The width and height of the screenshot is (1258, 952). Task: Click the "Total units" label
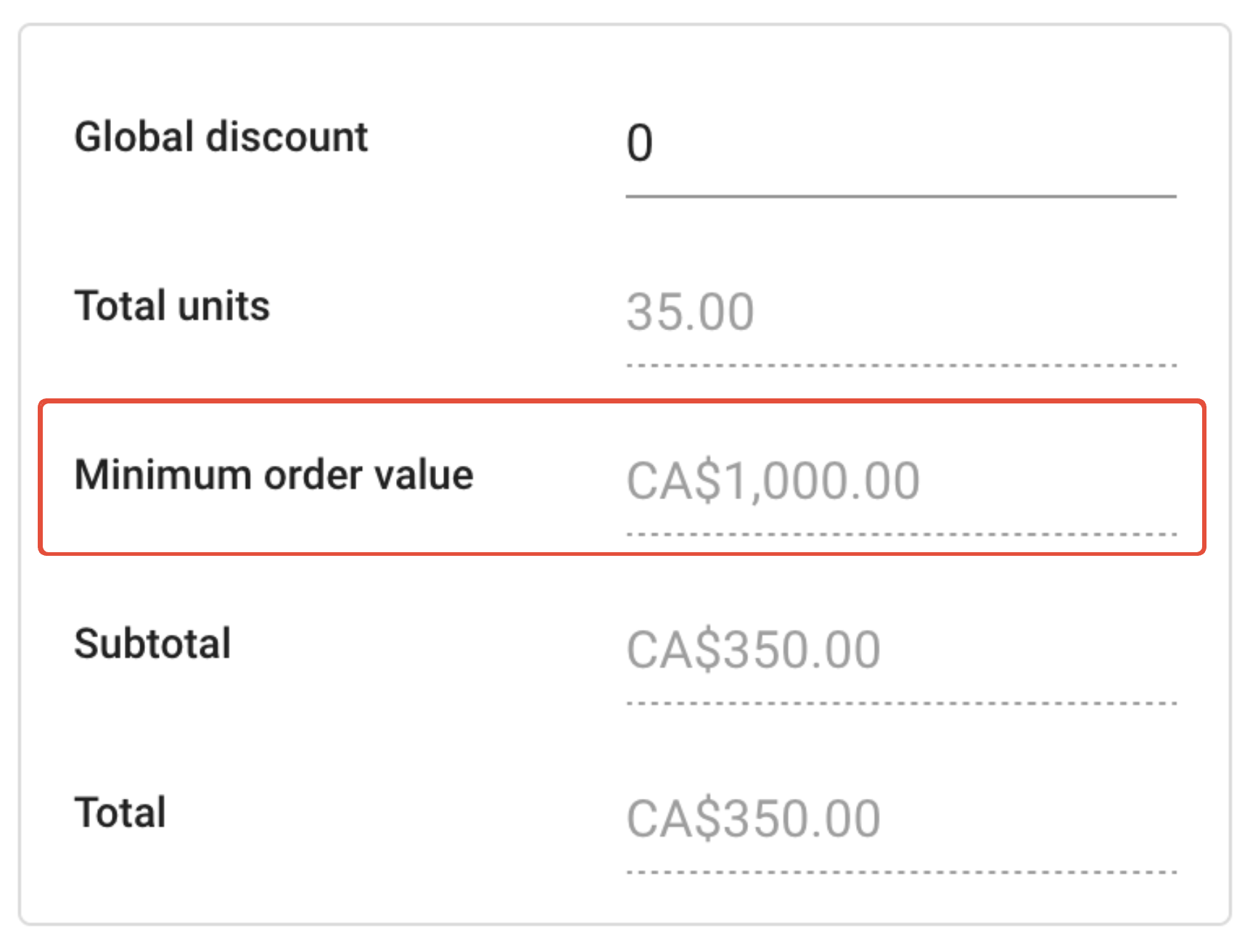(x=172, y=305)
